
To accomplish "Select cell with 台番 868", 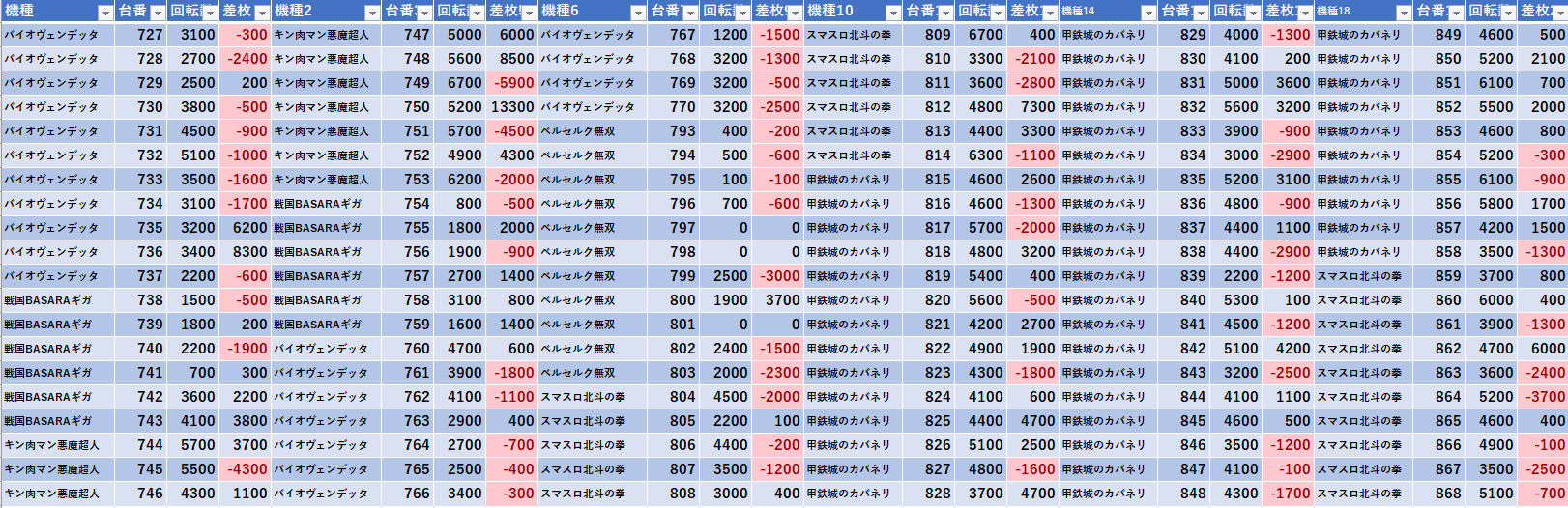I will [1439, 494].
